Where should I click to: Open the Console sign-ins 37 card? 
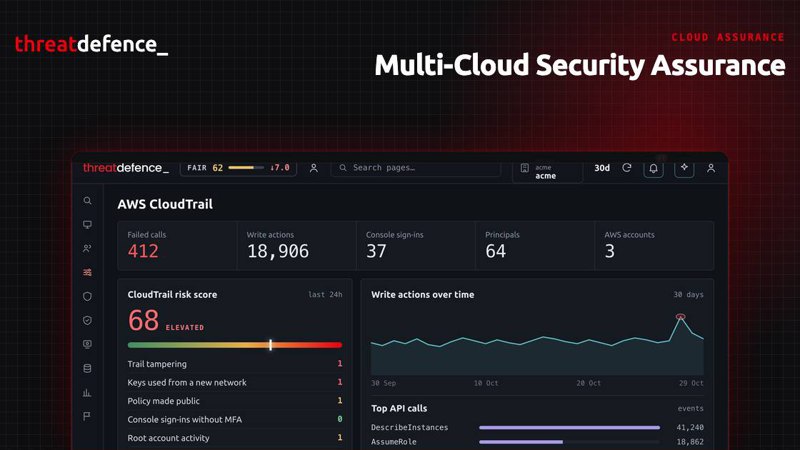(416, 245)
